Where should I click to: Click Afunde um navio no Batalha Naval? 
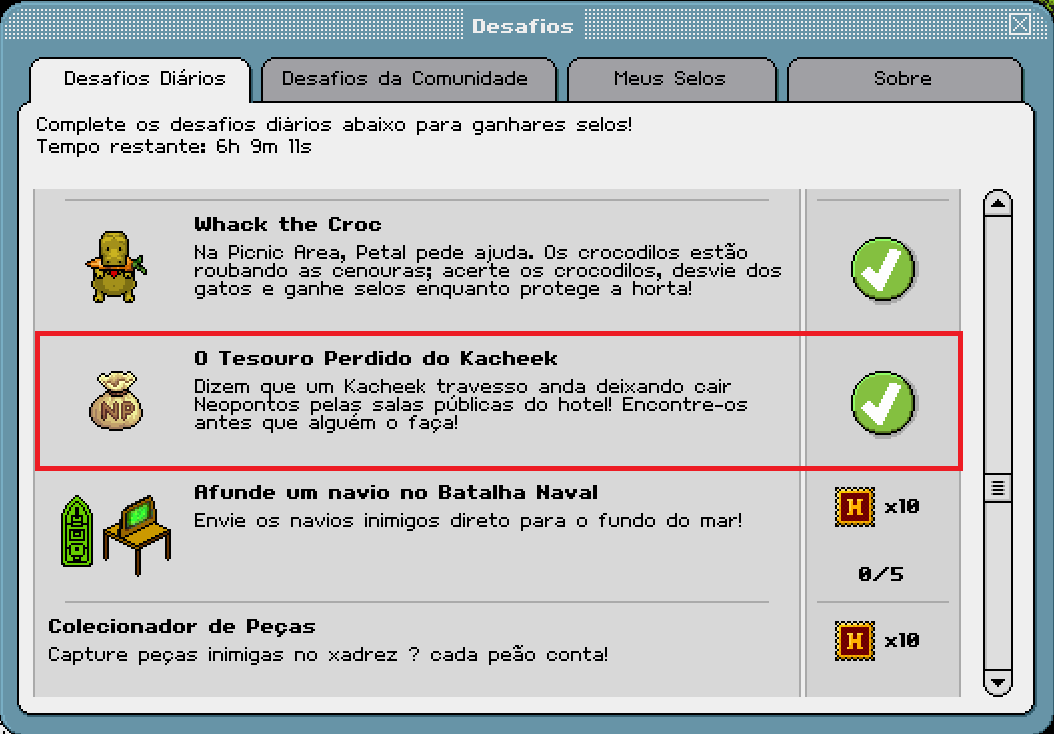[x=396, y=492]
